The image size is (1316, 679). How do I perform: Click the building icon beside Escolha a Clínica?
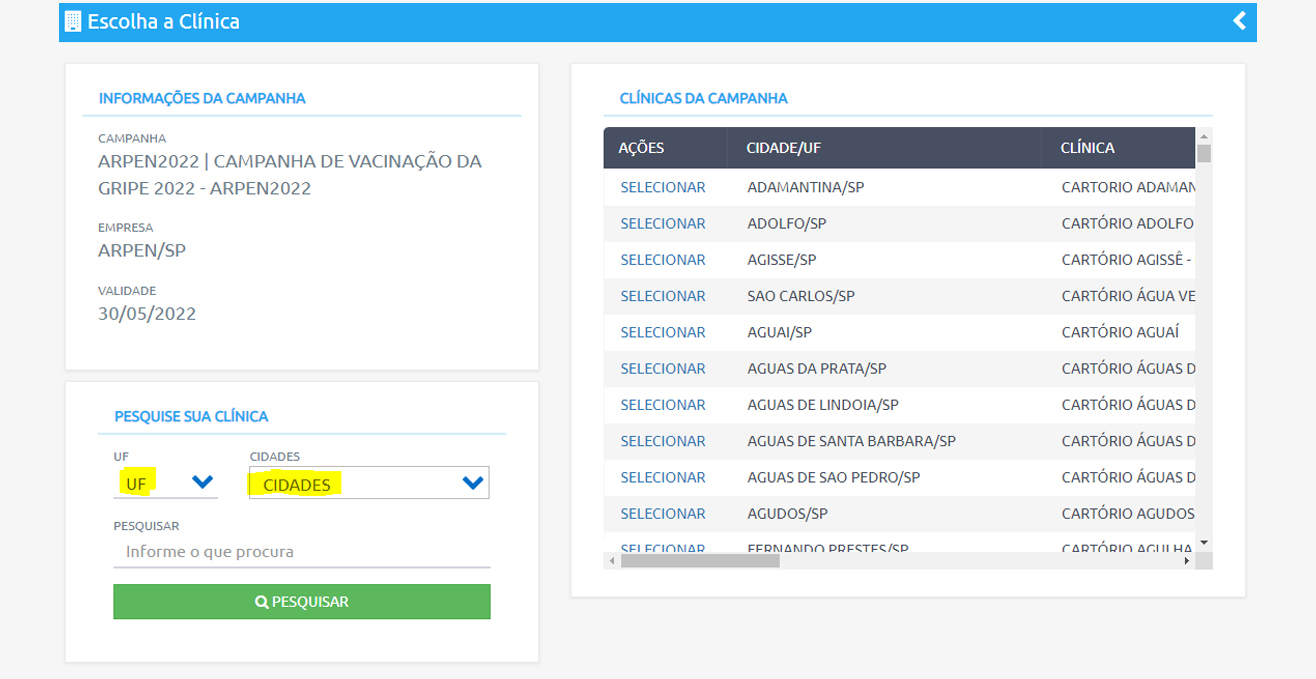click(73, 21)
